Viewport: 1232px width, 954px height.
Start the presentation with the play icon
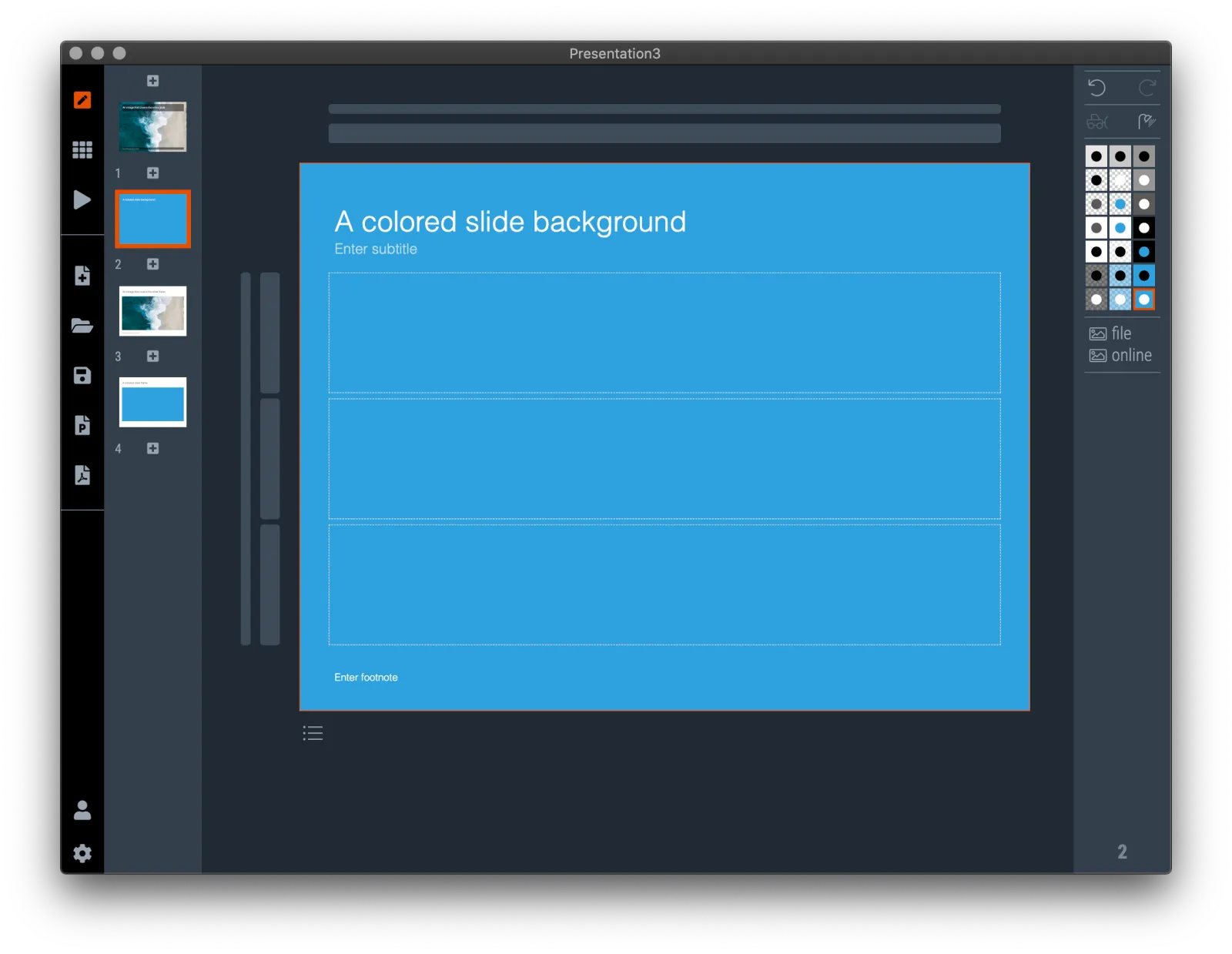82,199
